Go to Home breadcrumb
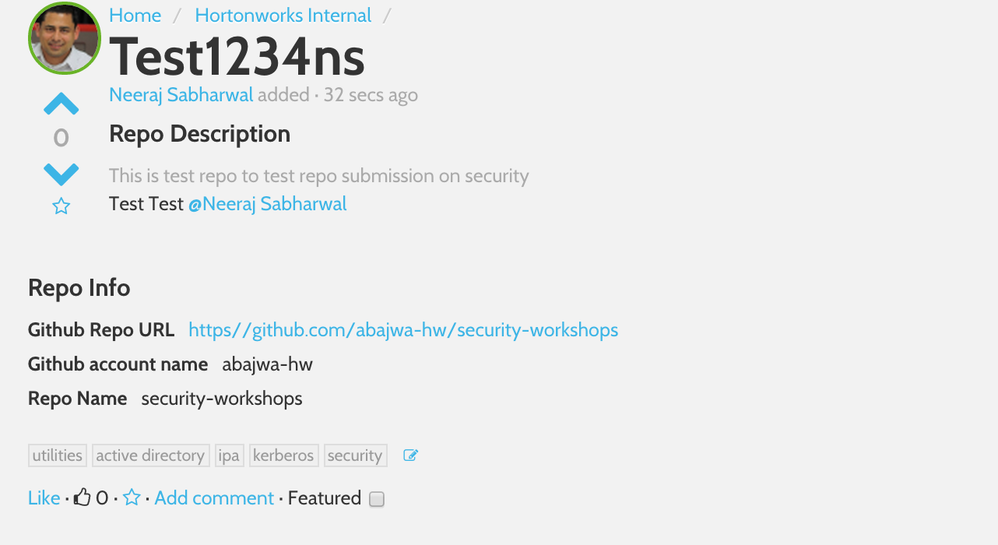This screenshot has width=998, height=545. click(135, 15)
